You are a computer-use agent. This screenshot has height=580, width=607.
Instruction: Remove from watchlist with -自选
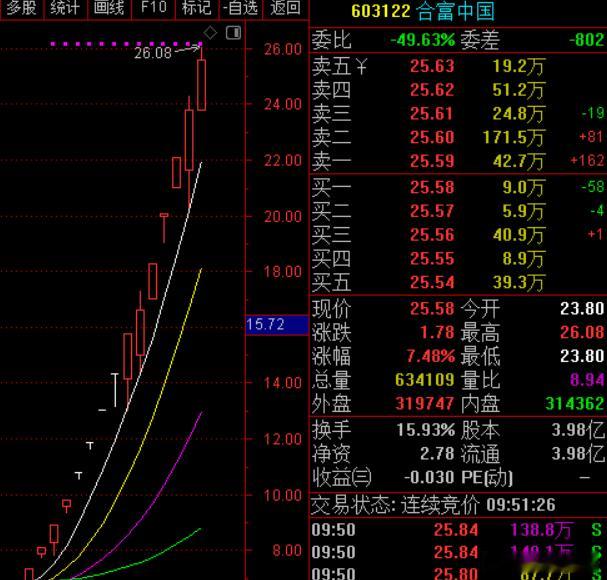[x=240, y=8]
